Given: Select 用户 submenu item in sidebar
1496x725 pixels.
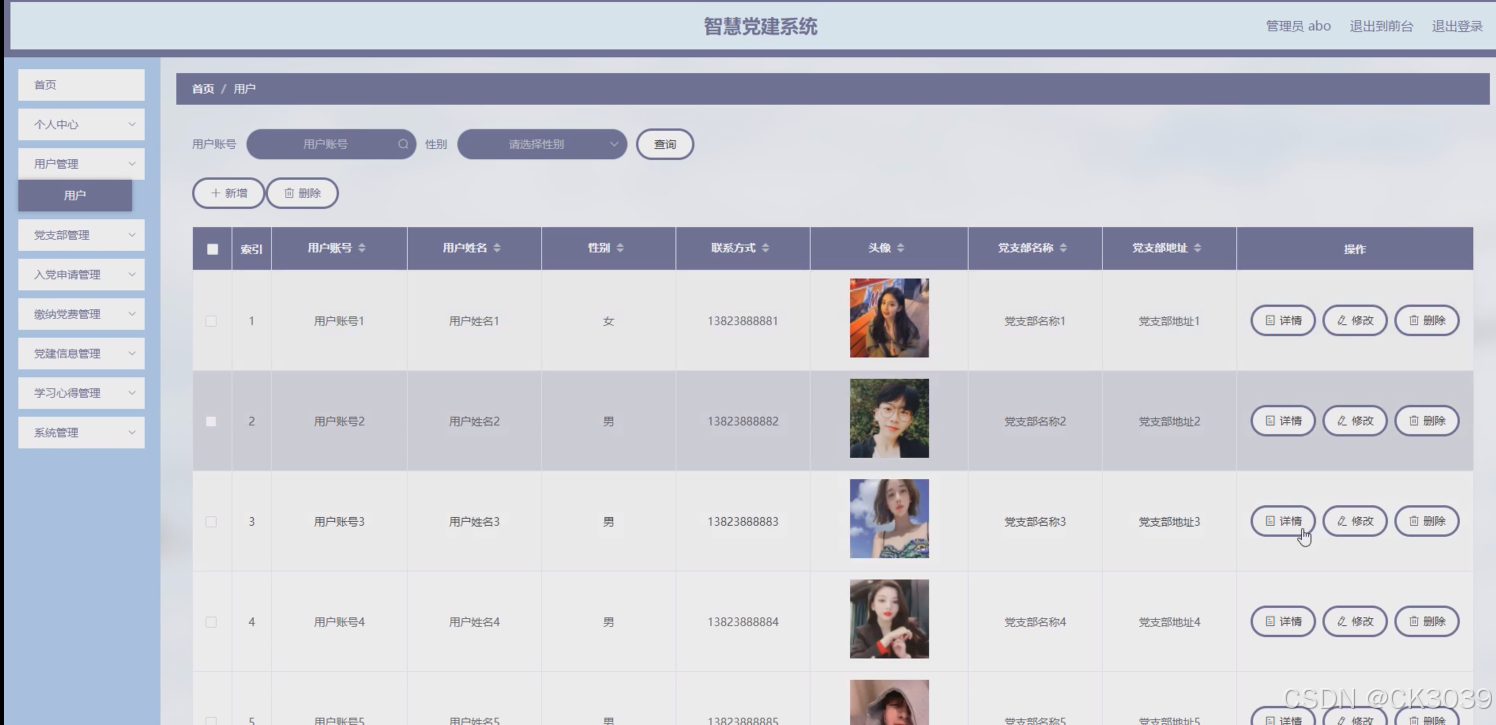Looking at the screenshot, I should pos(75,195).
